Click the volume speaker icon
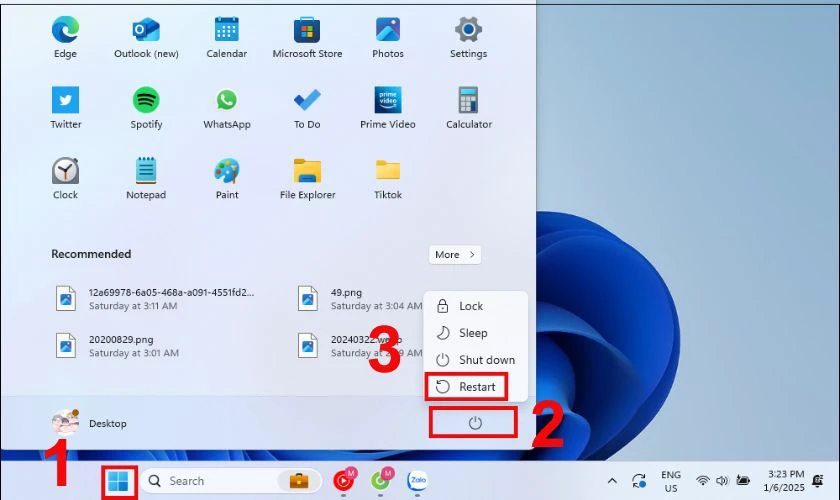Viewport: 840px width, 500px height. [722, 481]
